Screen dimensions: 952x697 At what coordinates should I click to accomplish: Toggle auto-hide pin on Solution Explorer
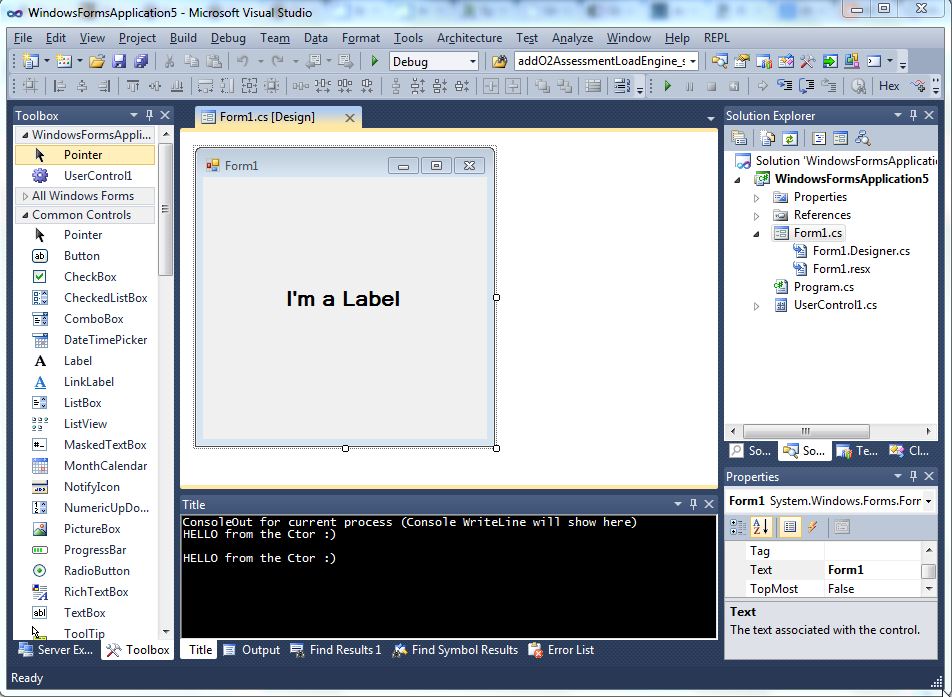(913, 115)
